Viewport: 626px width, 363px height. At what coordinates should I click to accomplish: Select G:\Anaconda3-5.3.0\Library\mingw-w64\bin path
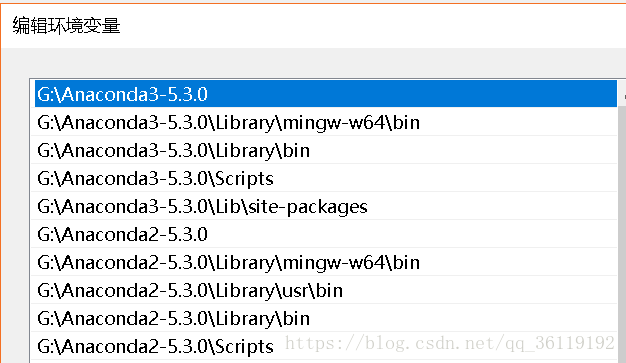click(x=325, y=122)
